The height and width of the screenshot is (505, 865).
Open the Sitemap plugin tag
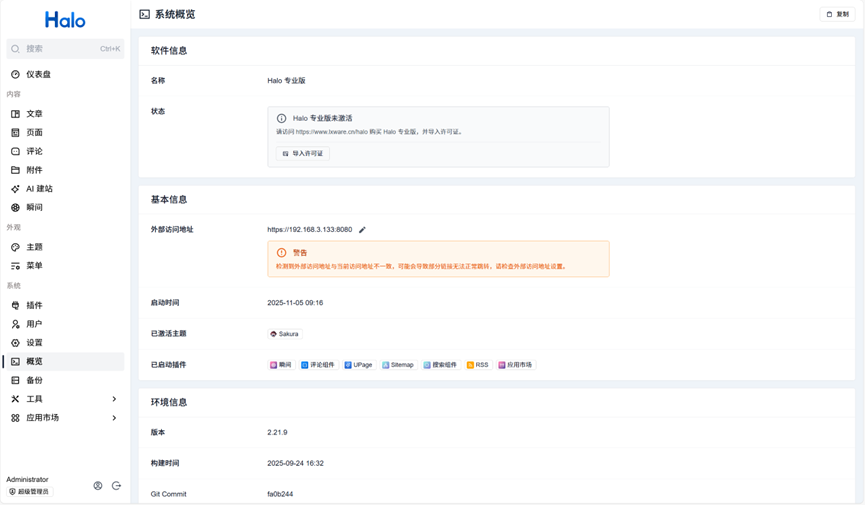coord(398,365)
